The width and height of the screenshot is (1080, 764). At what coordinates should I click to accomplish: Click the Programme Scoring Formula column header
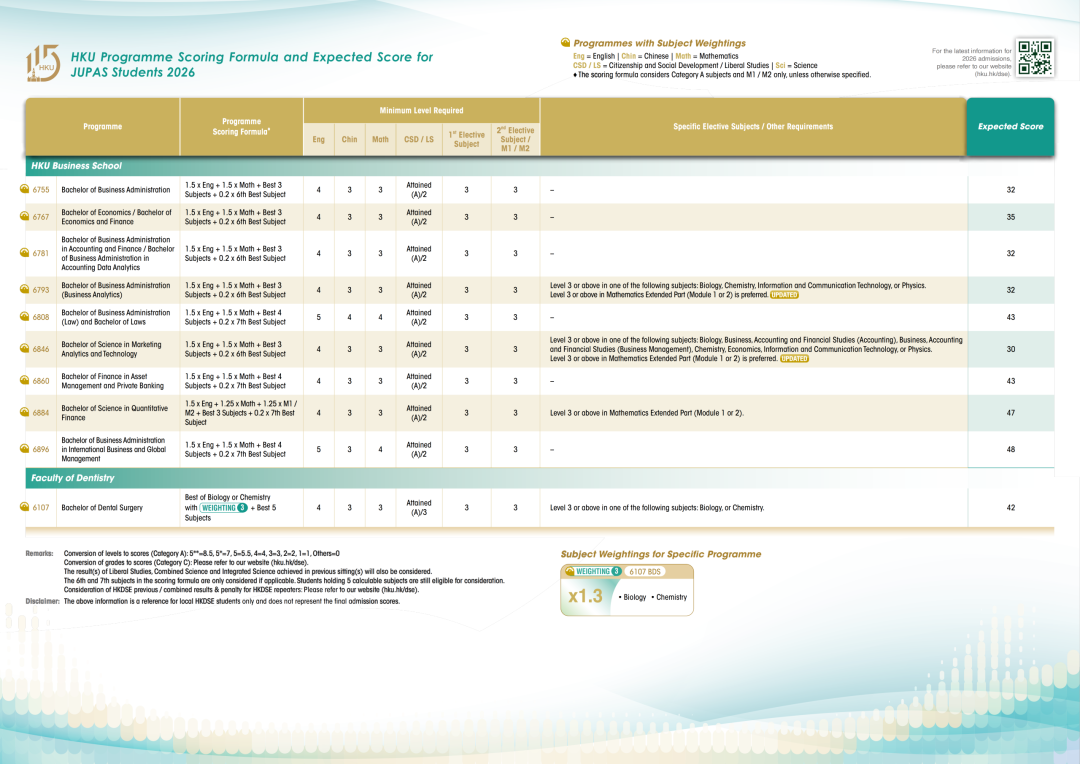pos(242,127)
